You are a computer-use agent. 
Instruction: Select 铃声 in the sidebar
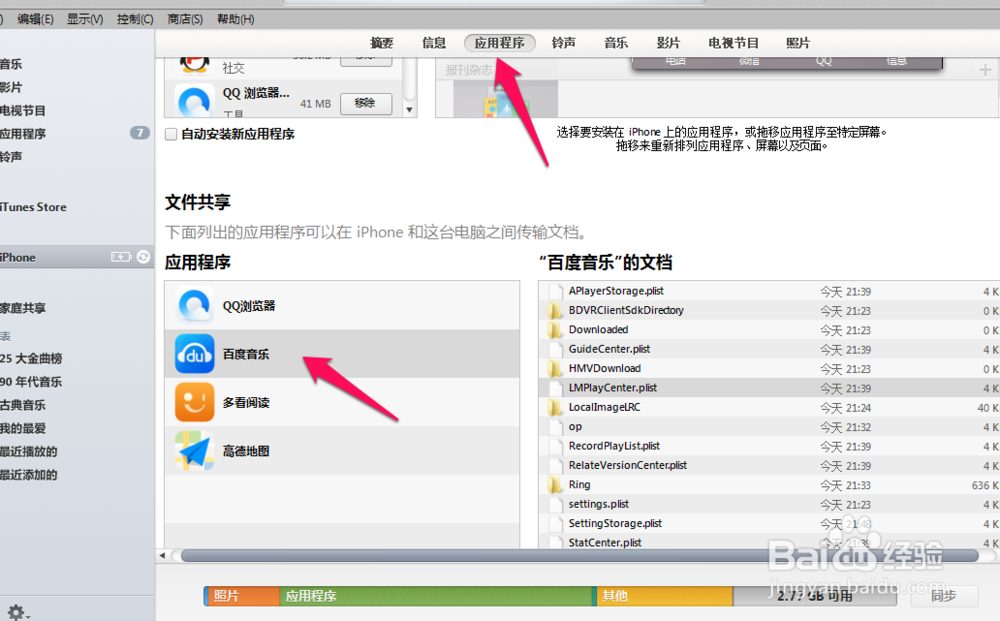11,156
